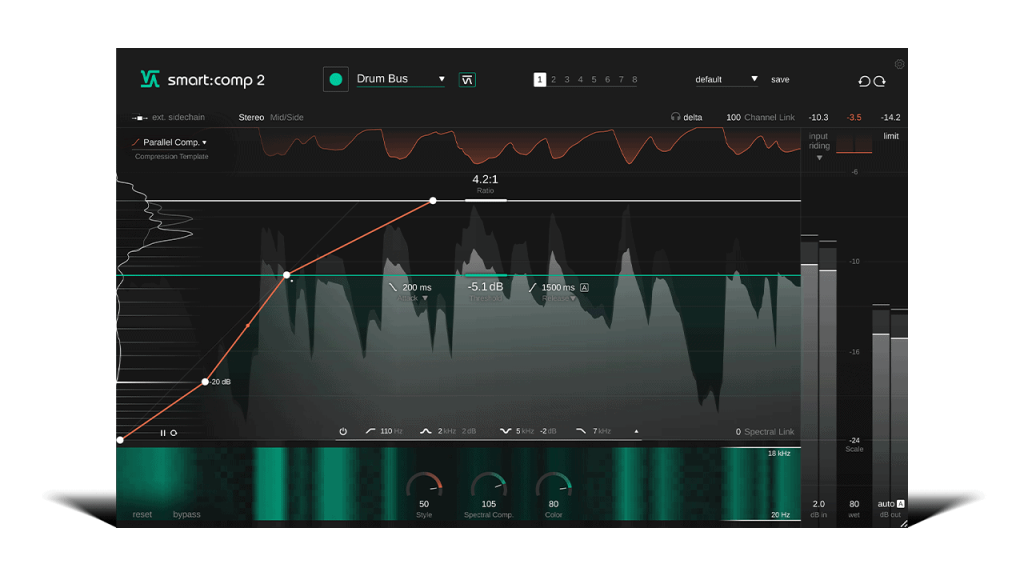Screen dimensions: 1024x576
Task: Open the Drum Bus profile dropdown
Action: click(400, 79)
